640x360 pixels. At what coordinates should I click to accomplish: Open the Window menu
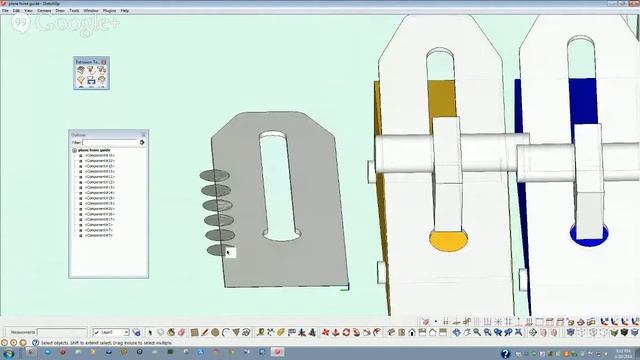click(91, 11)
